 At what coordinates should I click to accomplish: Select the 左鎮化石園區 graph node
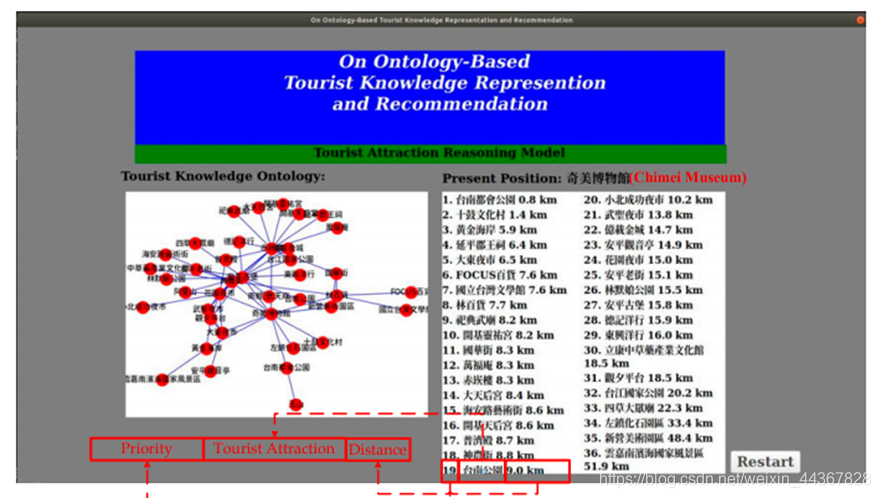[x=293, y=348]
